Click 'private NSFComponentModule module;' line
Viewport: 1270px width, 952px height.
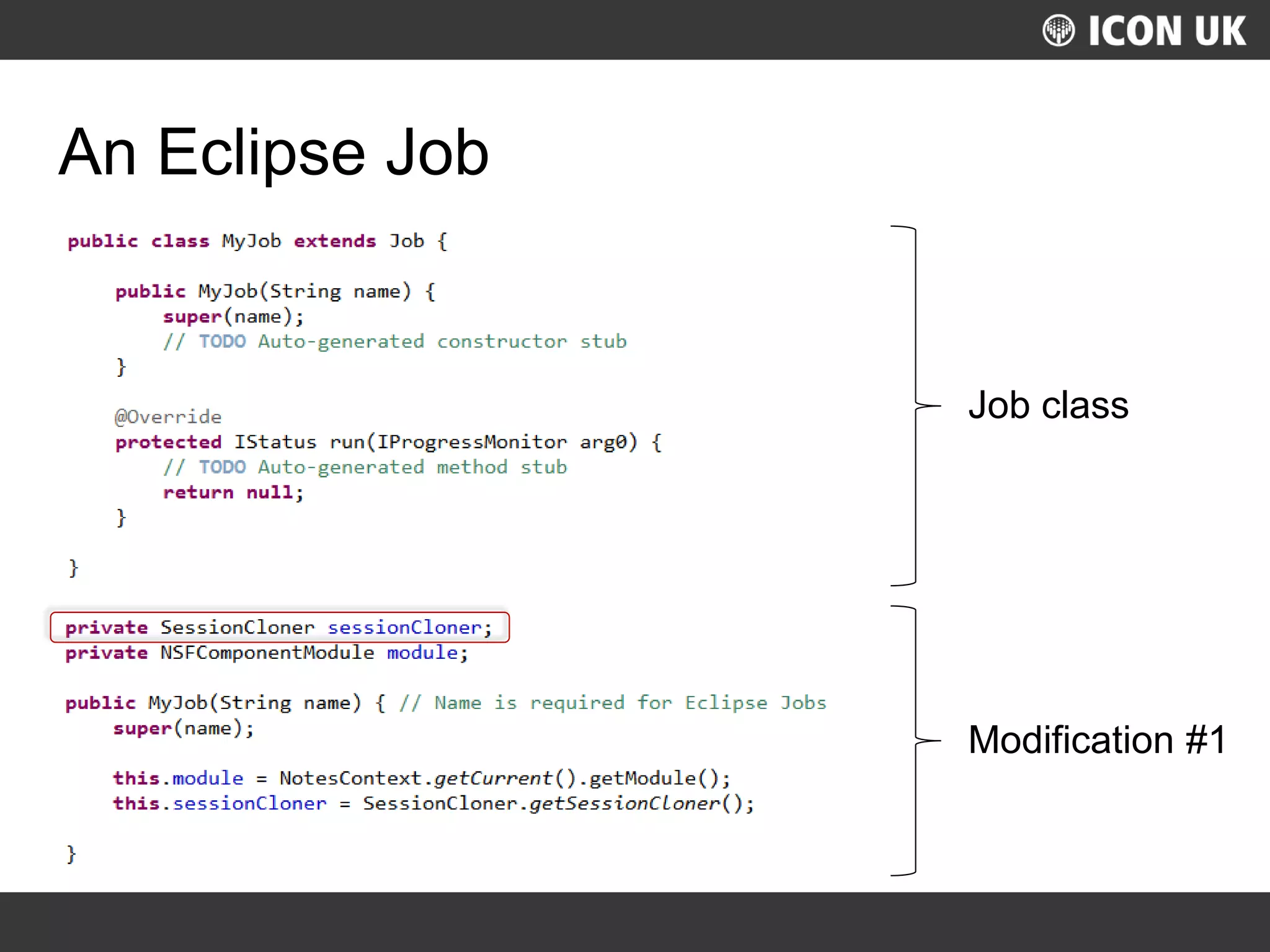click(x=267, y=653)
